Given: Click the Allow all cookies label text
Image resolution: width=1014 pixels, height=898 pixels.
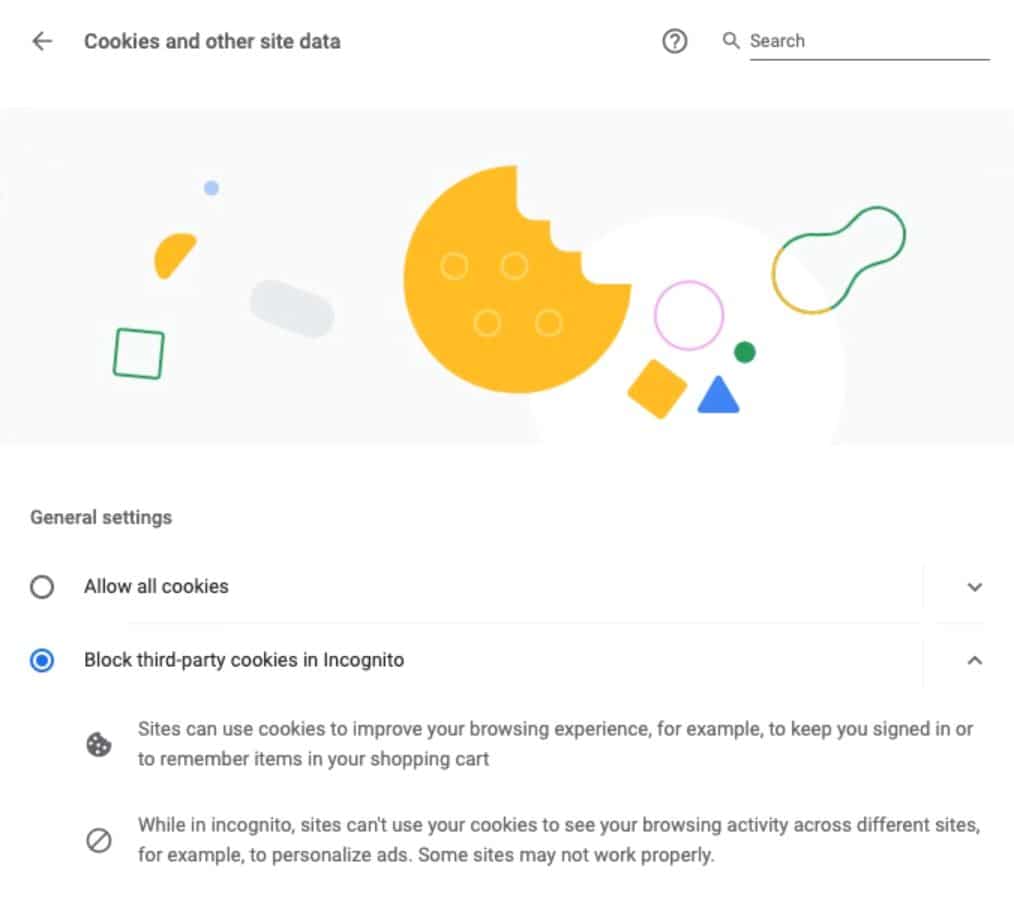Looking at the screenshot, I should (x=156, y=587).
